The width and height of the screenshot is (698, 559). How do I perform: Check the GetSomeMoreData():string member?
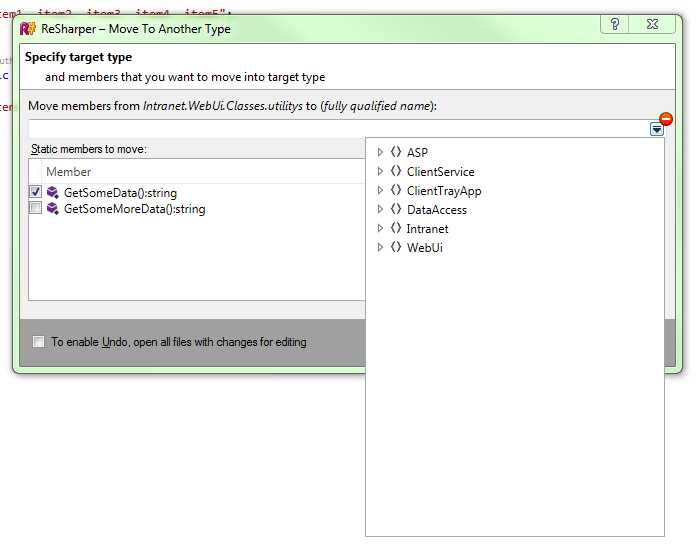35,208
